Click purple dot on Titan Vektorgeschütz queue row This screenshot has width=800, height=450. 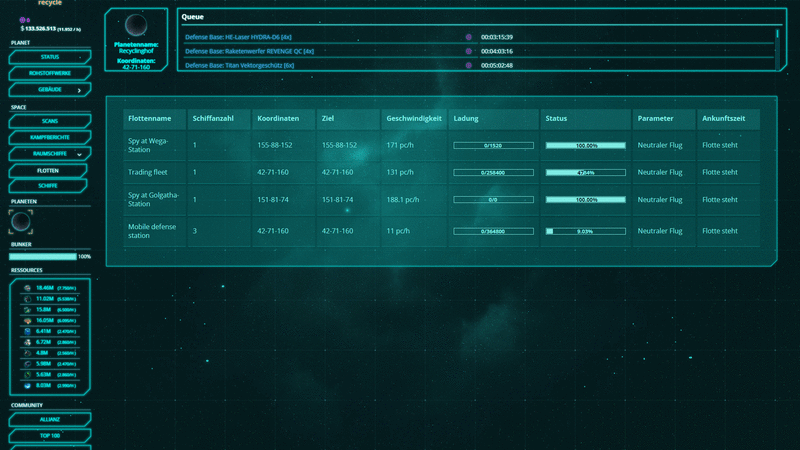(x=468, y=65)
